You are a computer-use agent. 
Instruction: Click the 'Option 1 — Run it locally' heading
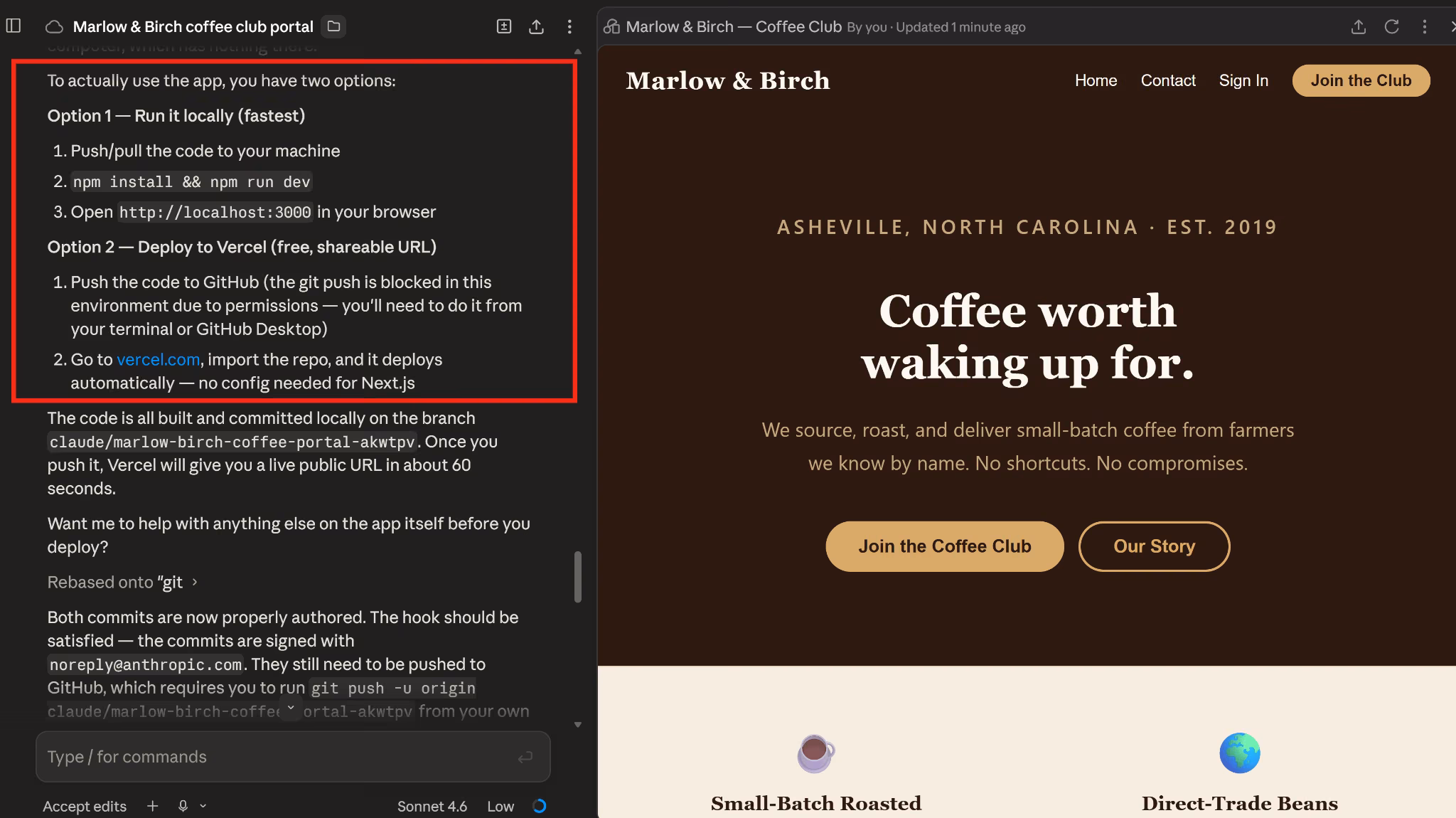pos(176,115)
